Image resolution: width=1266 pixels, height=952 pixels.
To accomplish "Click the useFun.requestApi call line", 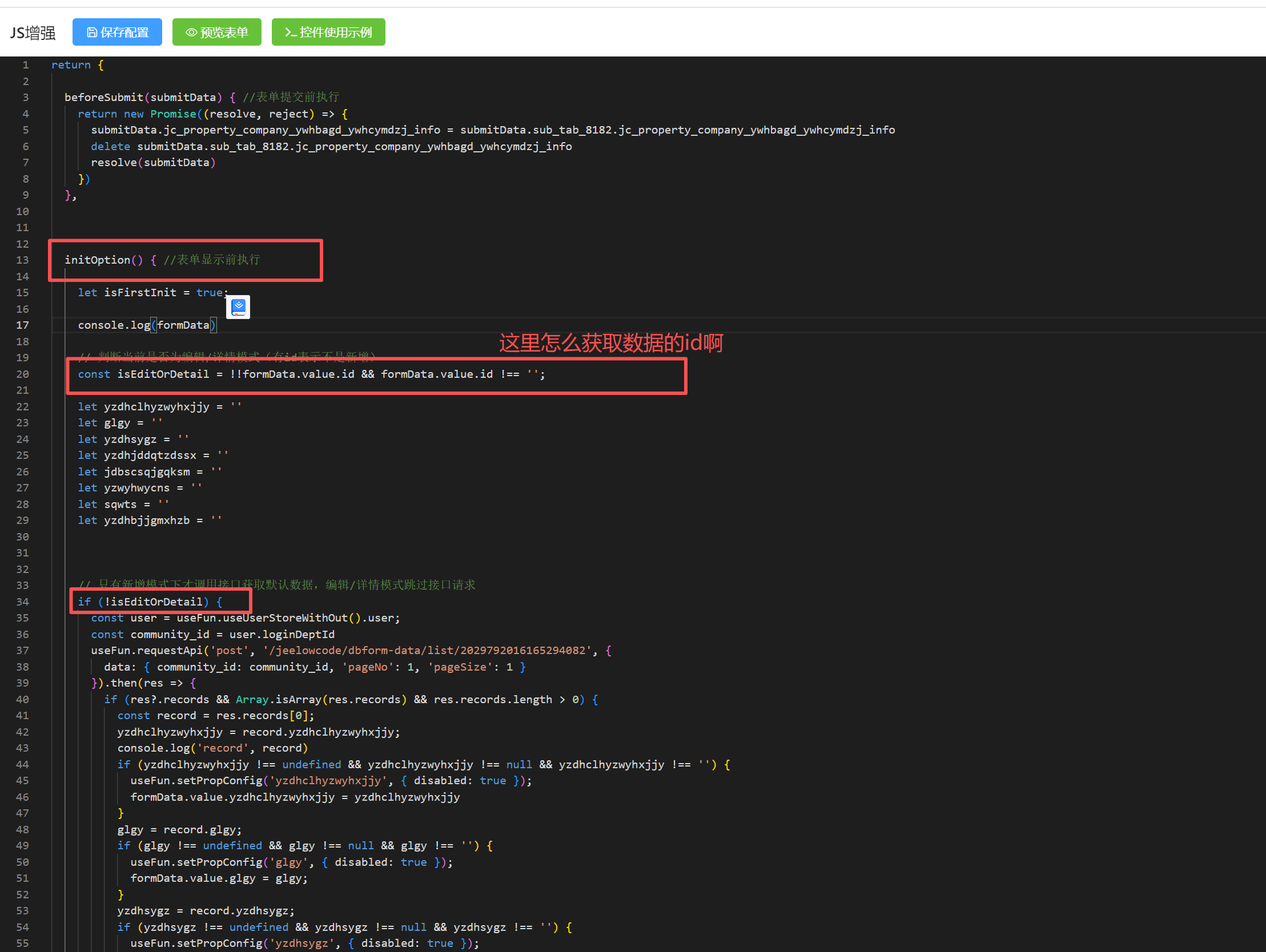I will [147, 651].
